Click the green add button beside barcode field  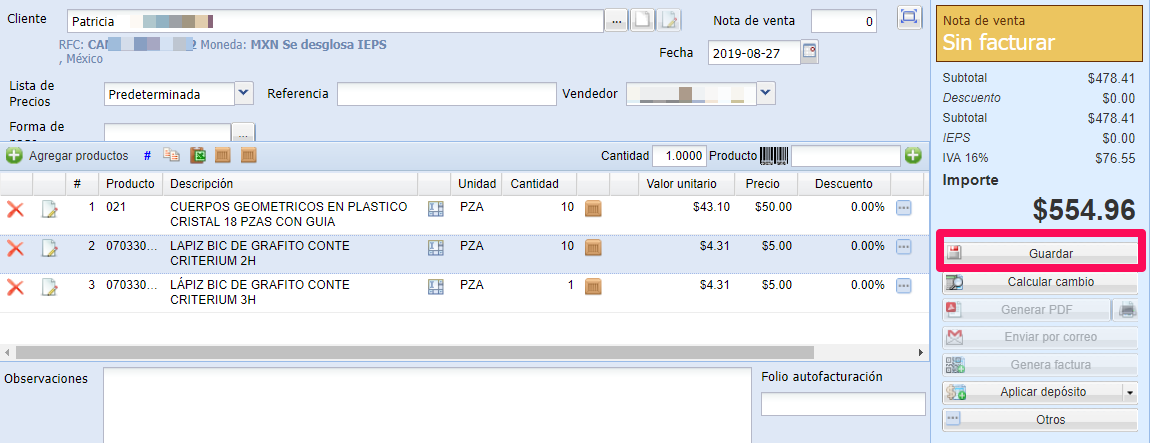pyautogui.click(x=913, y=155)
